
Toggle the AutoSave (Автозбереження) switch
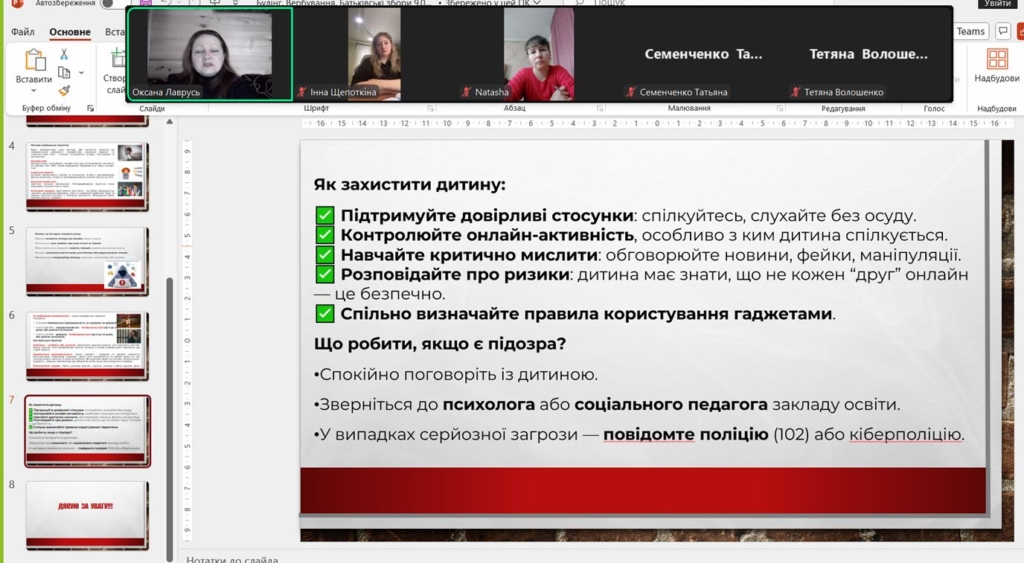[106, 4]
